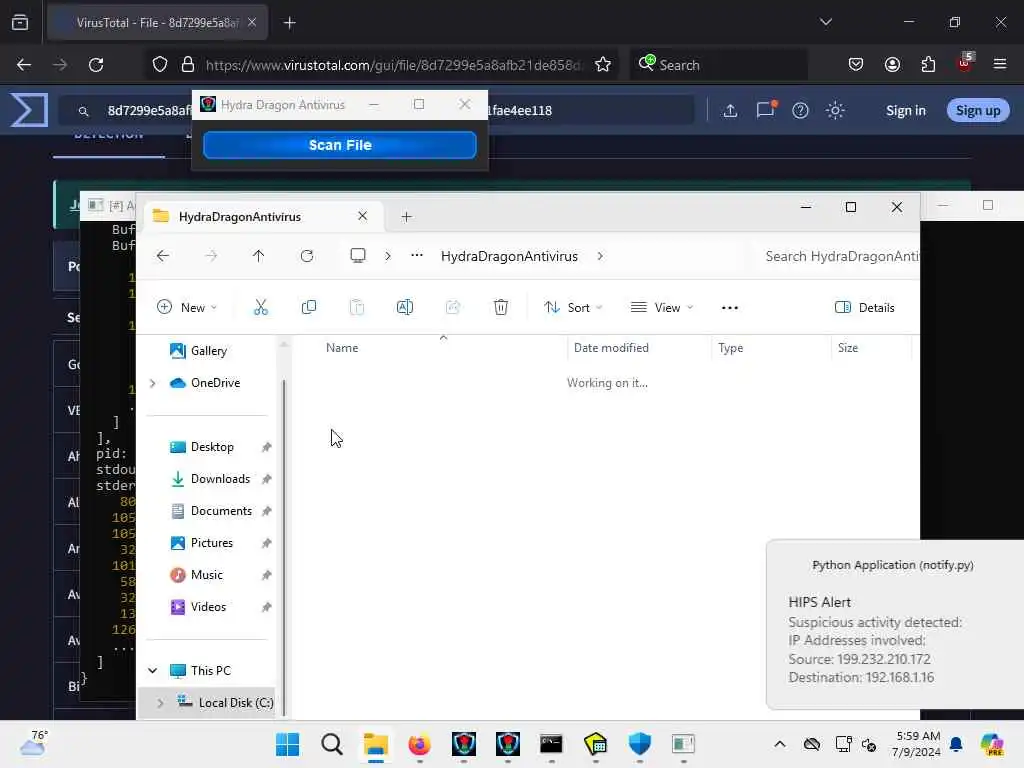Open Gallery in navigation pane
This screenshot has height=768, width=1024.
point(208,351)
